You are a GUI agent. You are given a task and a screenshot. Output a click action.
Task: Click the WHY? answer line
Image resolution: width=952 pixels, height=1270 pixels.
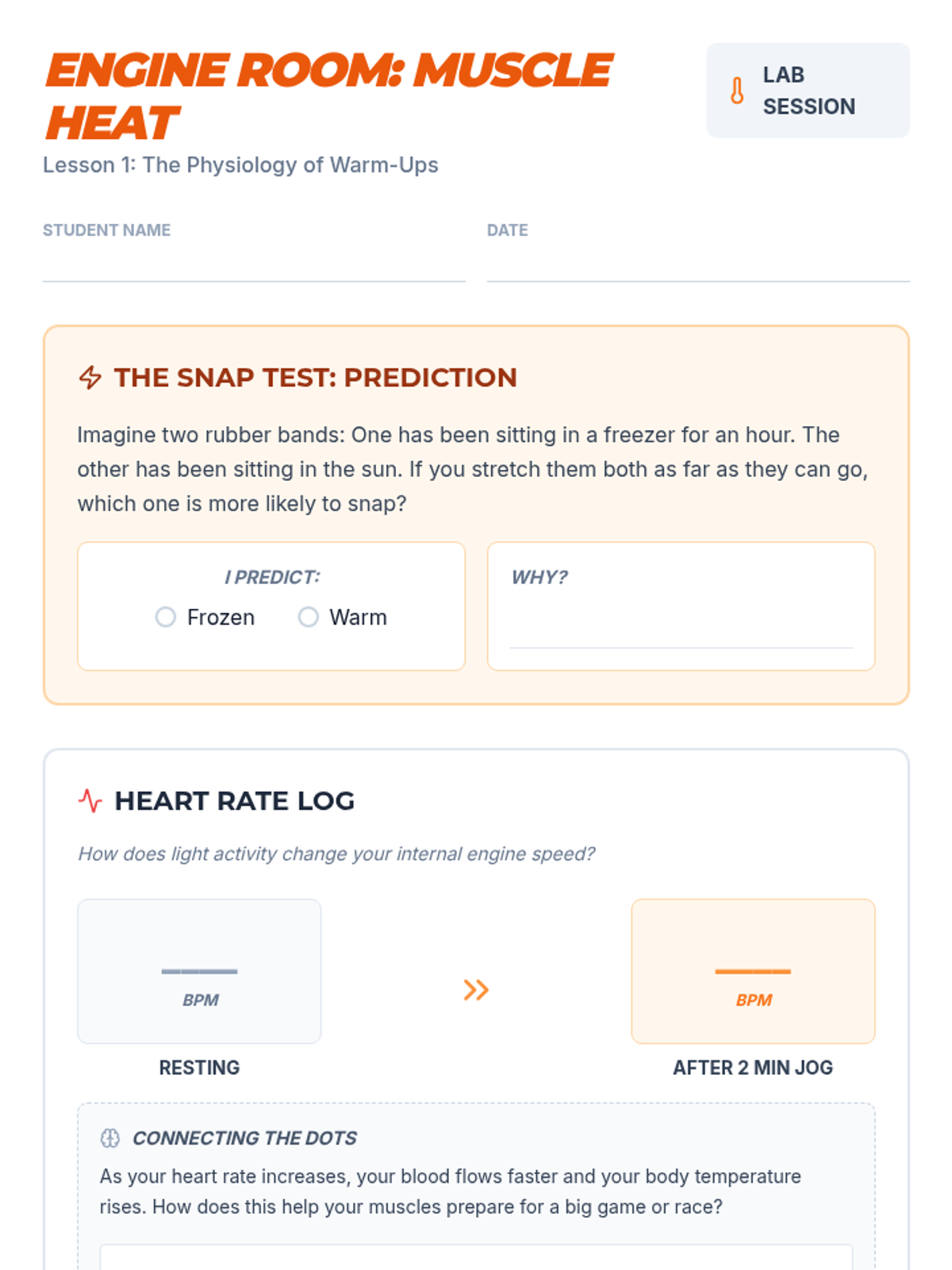tap(681, 633)
